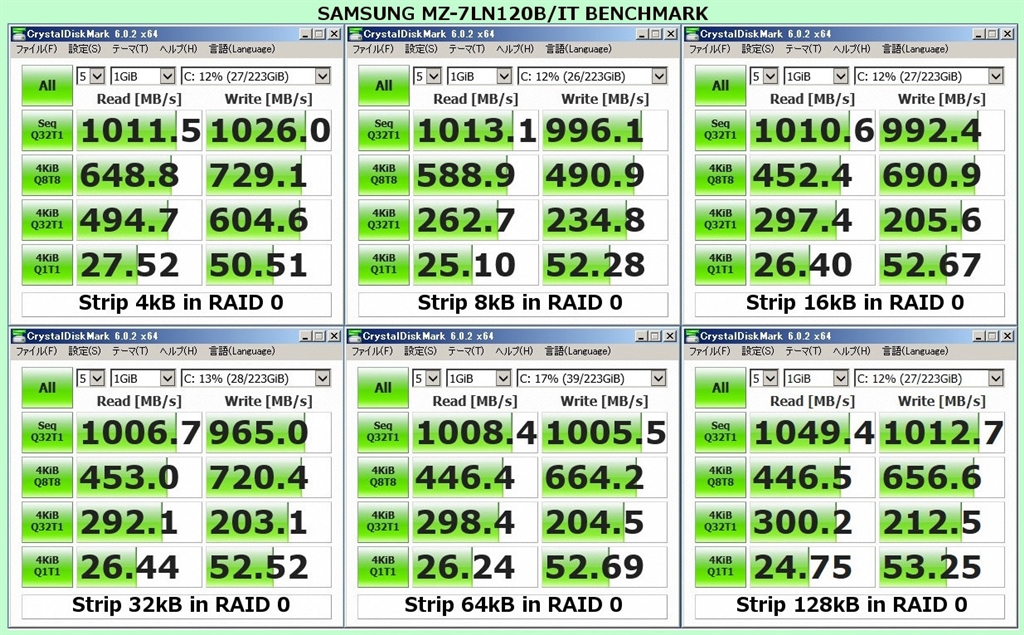This screenshot has height=635, width=1024.
Task: Open 1GiB size dropdown in Strip 4kB window
Action: click(x=142, y=76)
